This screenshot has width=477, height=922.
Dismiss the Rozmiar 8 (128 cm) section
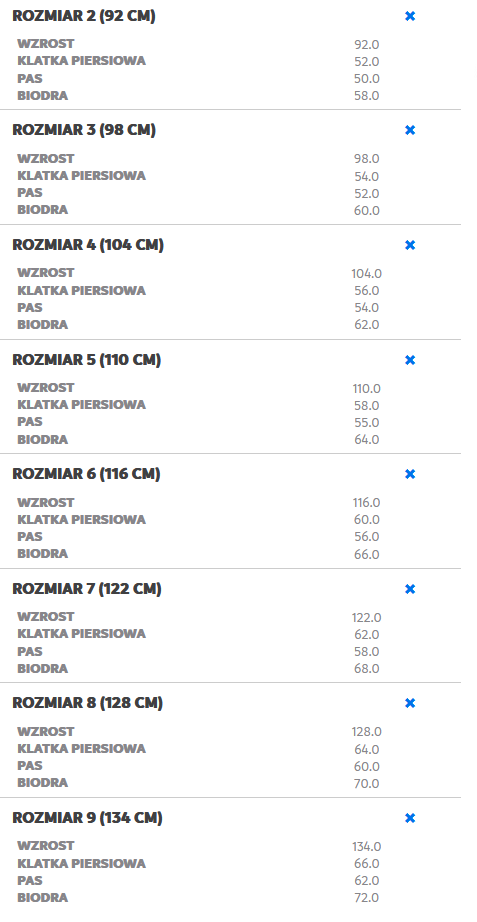coord(410,703)
